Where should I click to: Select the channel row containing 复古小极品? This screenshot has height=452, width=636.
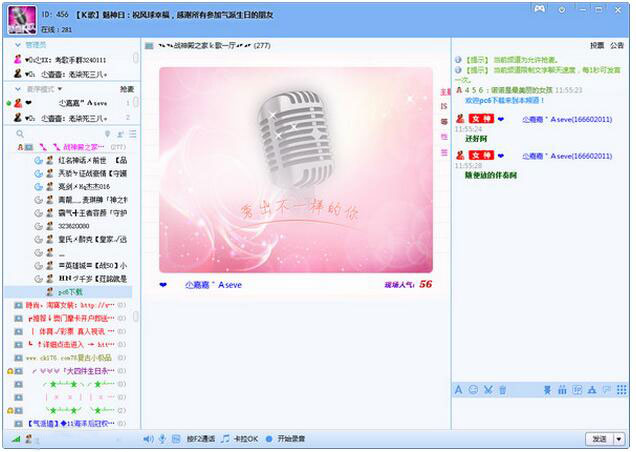pos(70,358)
